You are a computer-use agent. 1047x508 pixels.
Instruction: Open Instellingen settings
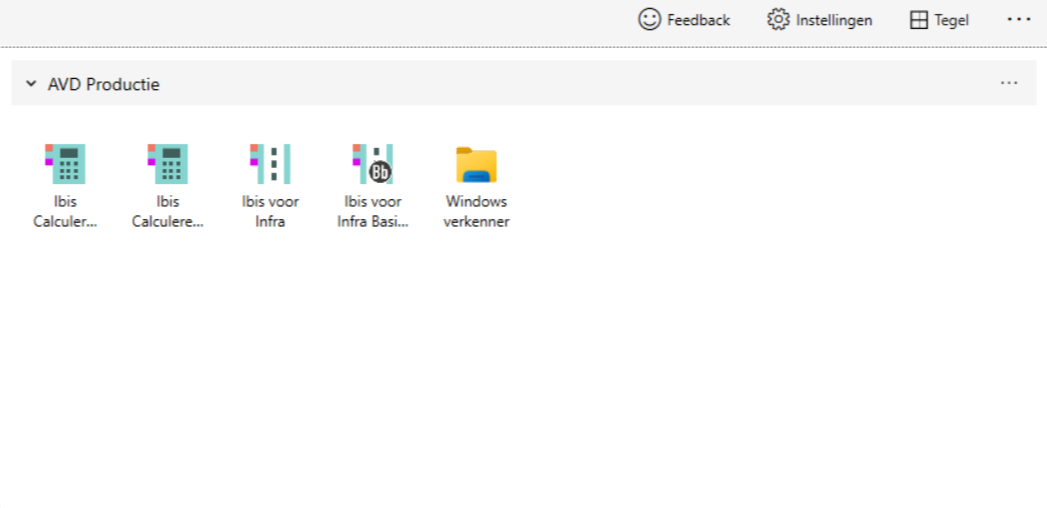coord(819,20)
